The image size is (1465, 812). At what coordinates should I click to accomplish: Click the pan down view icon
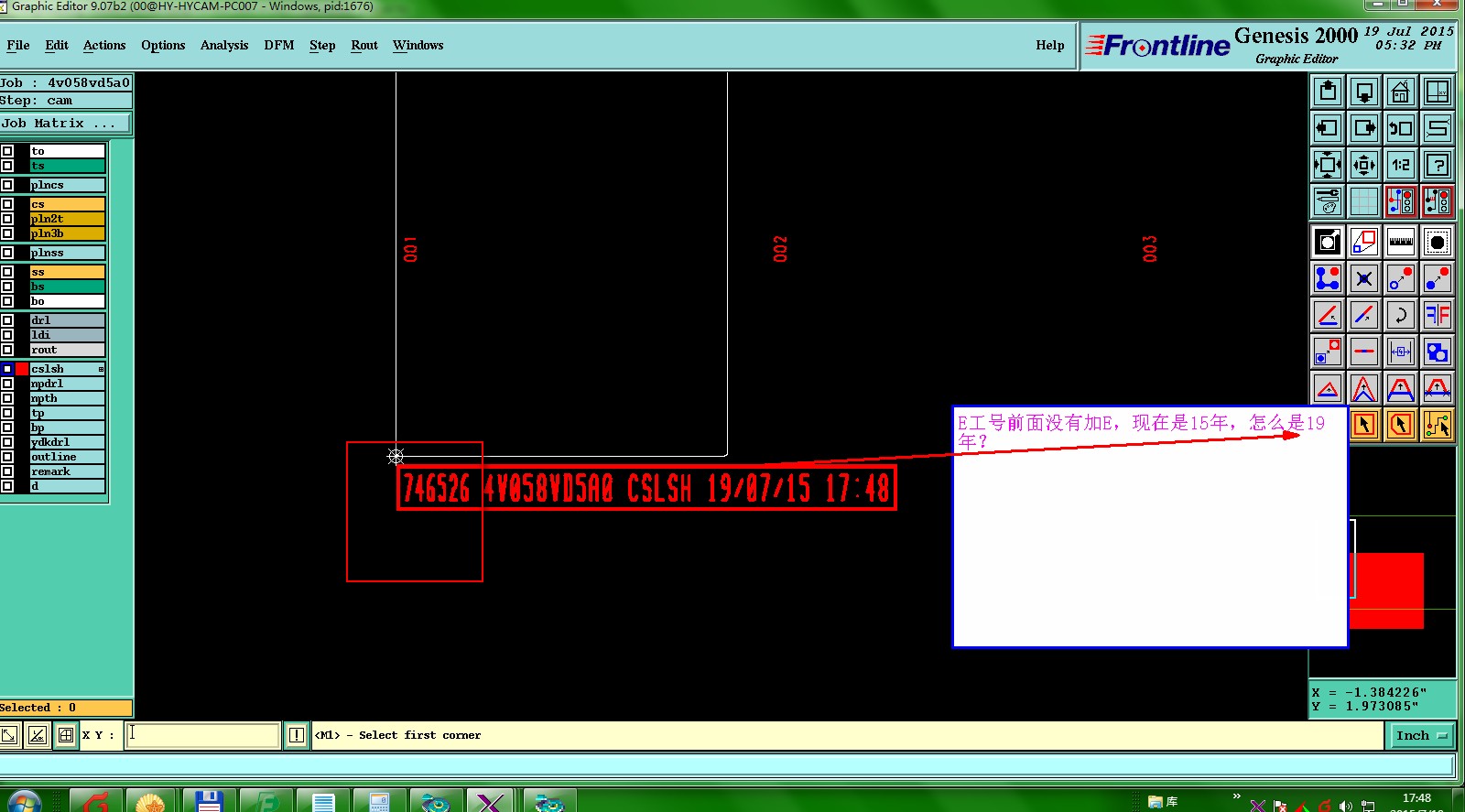pyautogui.click(x=1364, y=92)
